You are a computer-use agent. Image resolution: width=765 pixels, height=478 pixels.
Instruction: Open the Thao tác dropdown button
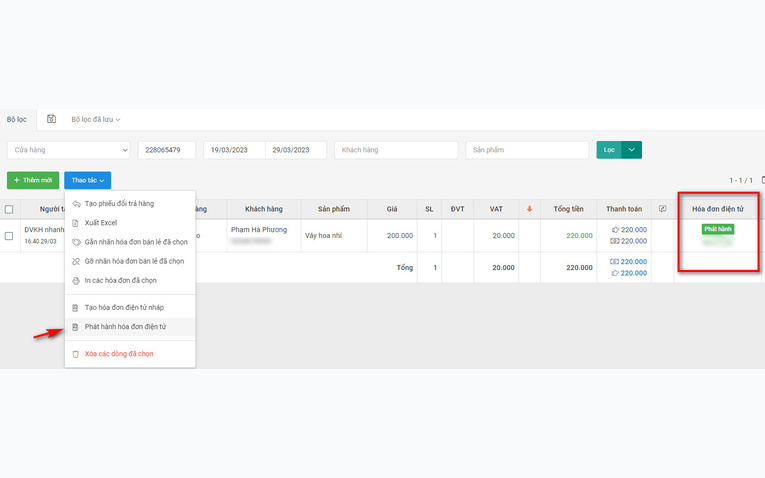pos(87,180)
